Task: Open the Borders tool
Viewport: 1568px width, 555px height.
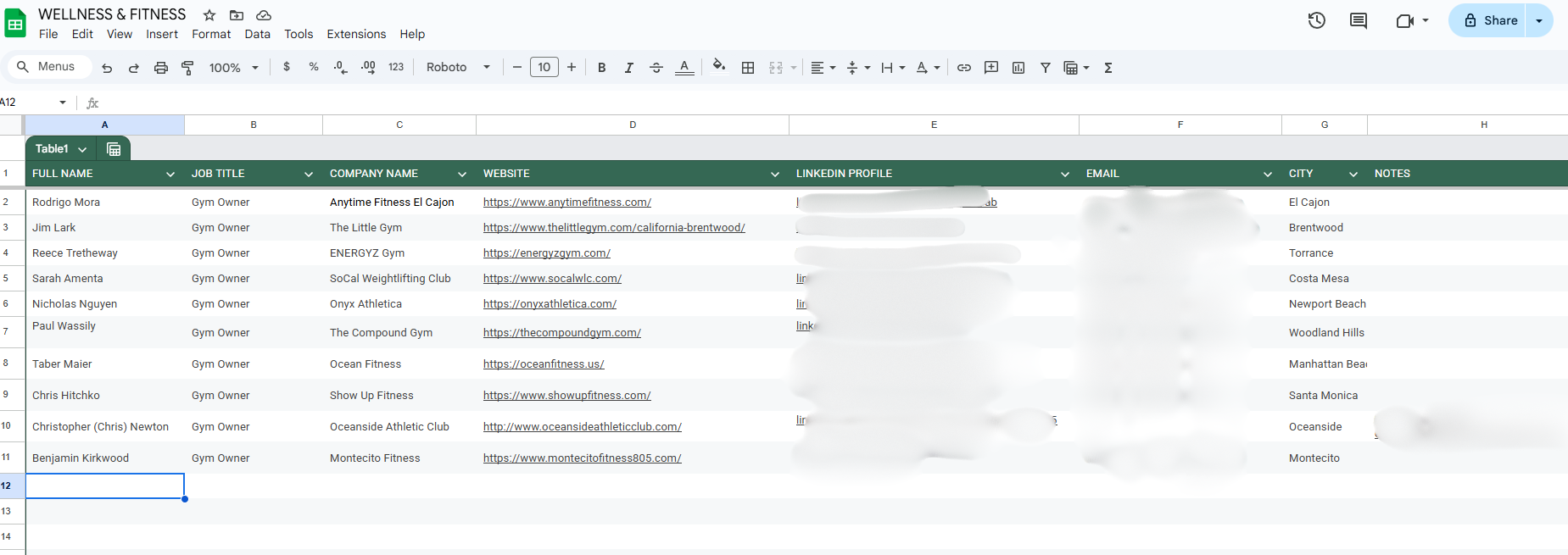Action: [x=748, y=68]
